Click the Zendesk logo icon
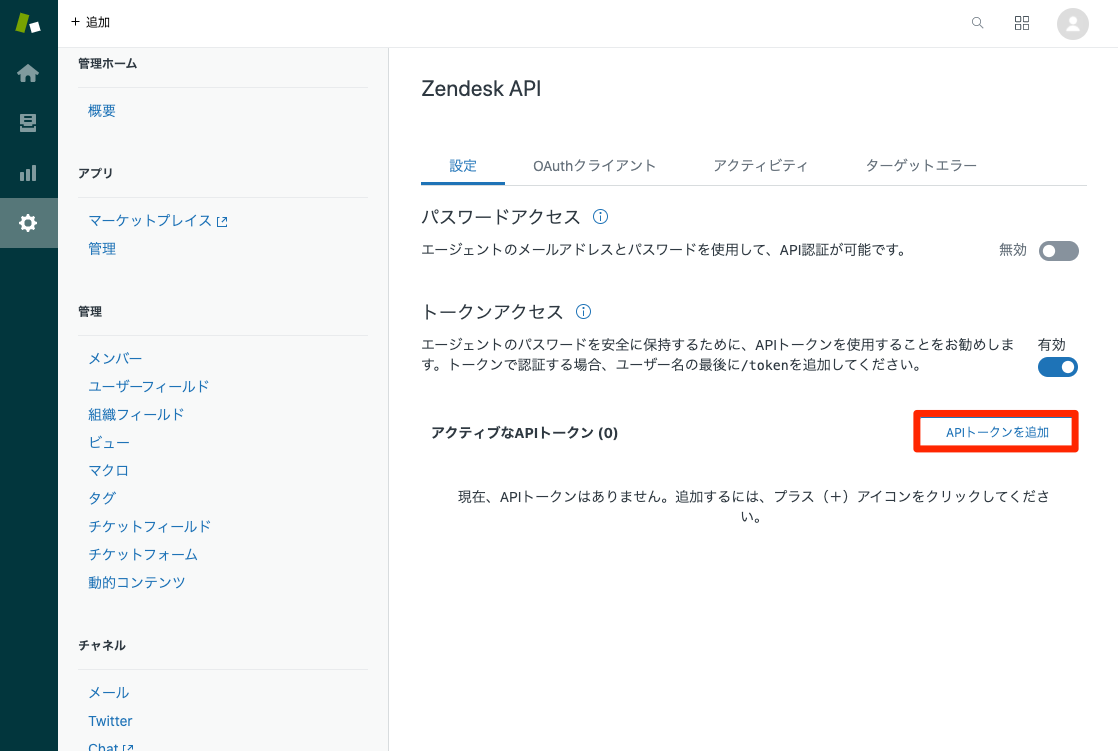This screenshot has width=1118, height=751. click(28, 23)
